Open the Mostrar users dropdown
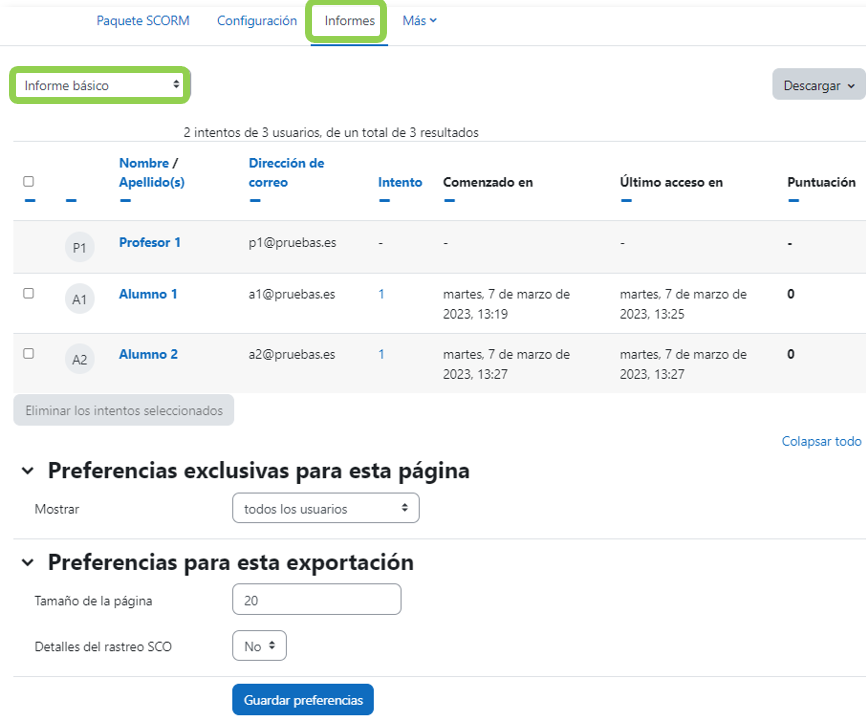Image resolution: width=866 pixels, height=718 pixels. pos(325,507)
